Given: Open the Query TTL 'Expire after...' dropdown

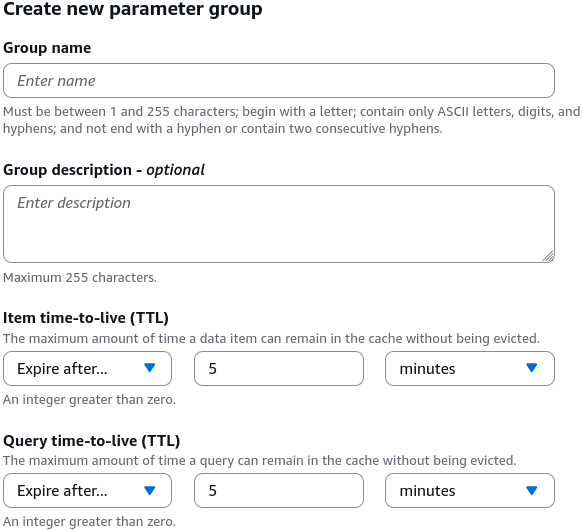Looking at the screenshot, I should click(x=87, y=491).
